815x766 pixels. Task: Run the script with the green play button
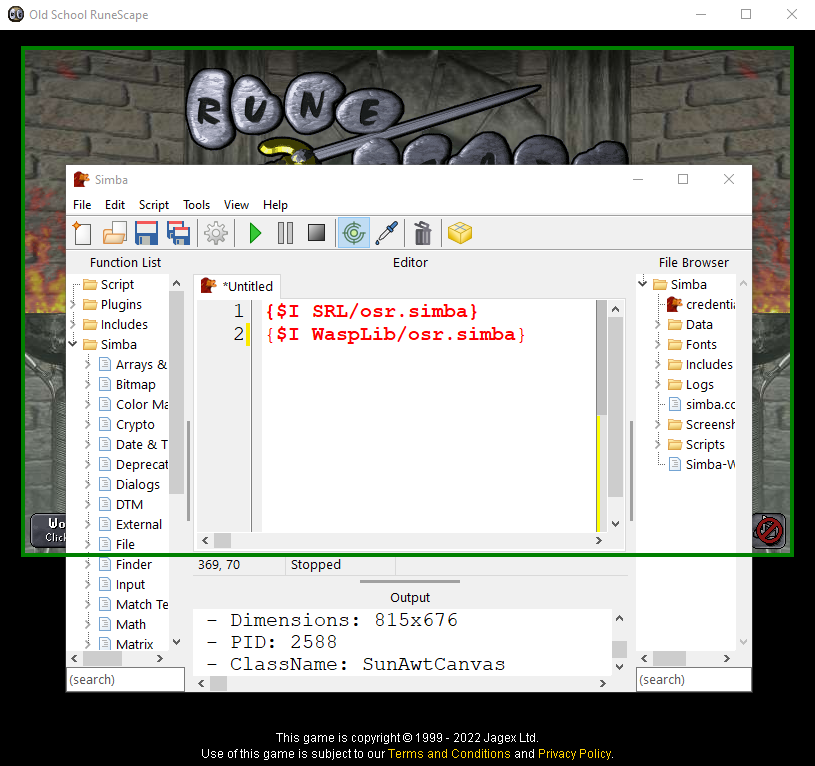pos(255,233)
